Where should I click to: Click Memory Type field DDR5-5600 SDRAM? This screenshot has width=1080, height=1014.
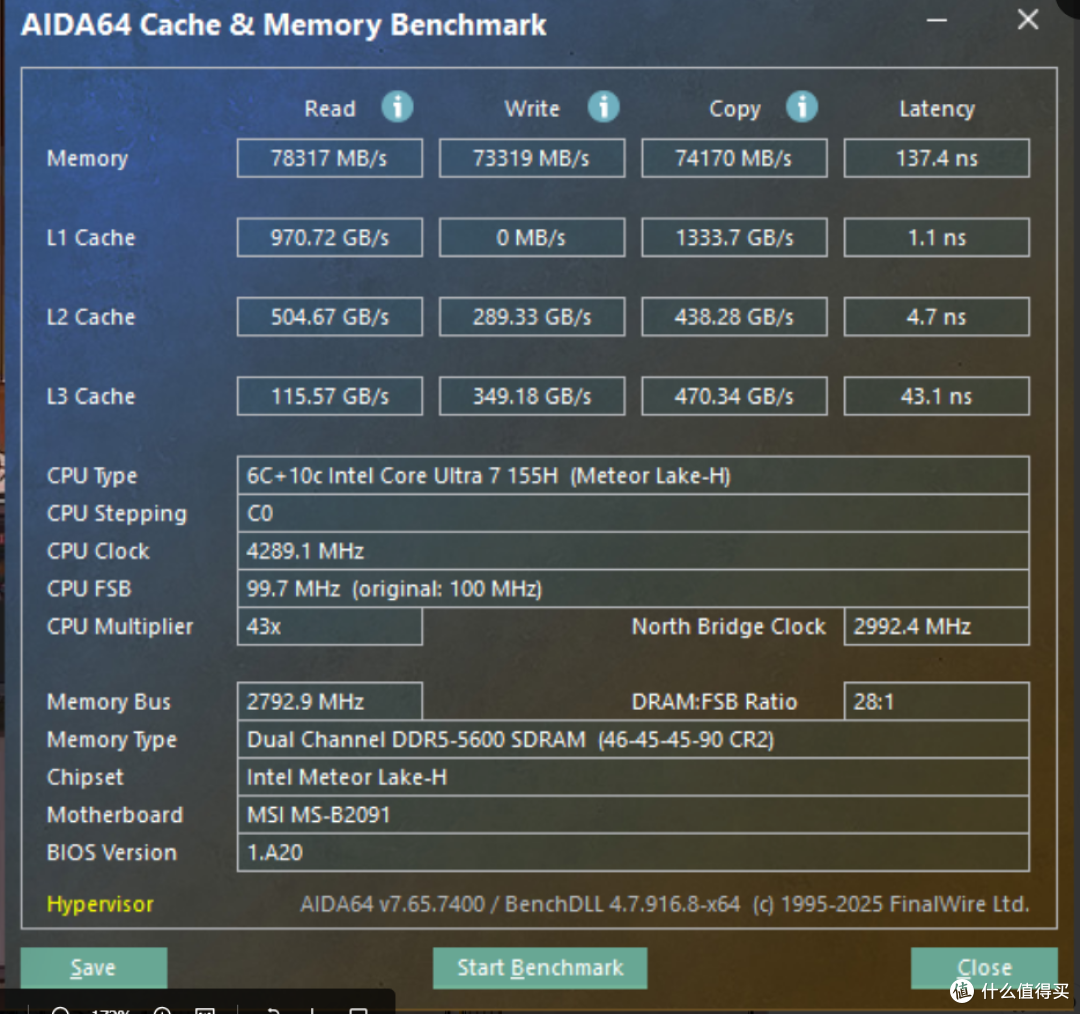(633, 739)
